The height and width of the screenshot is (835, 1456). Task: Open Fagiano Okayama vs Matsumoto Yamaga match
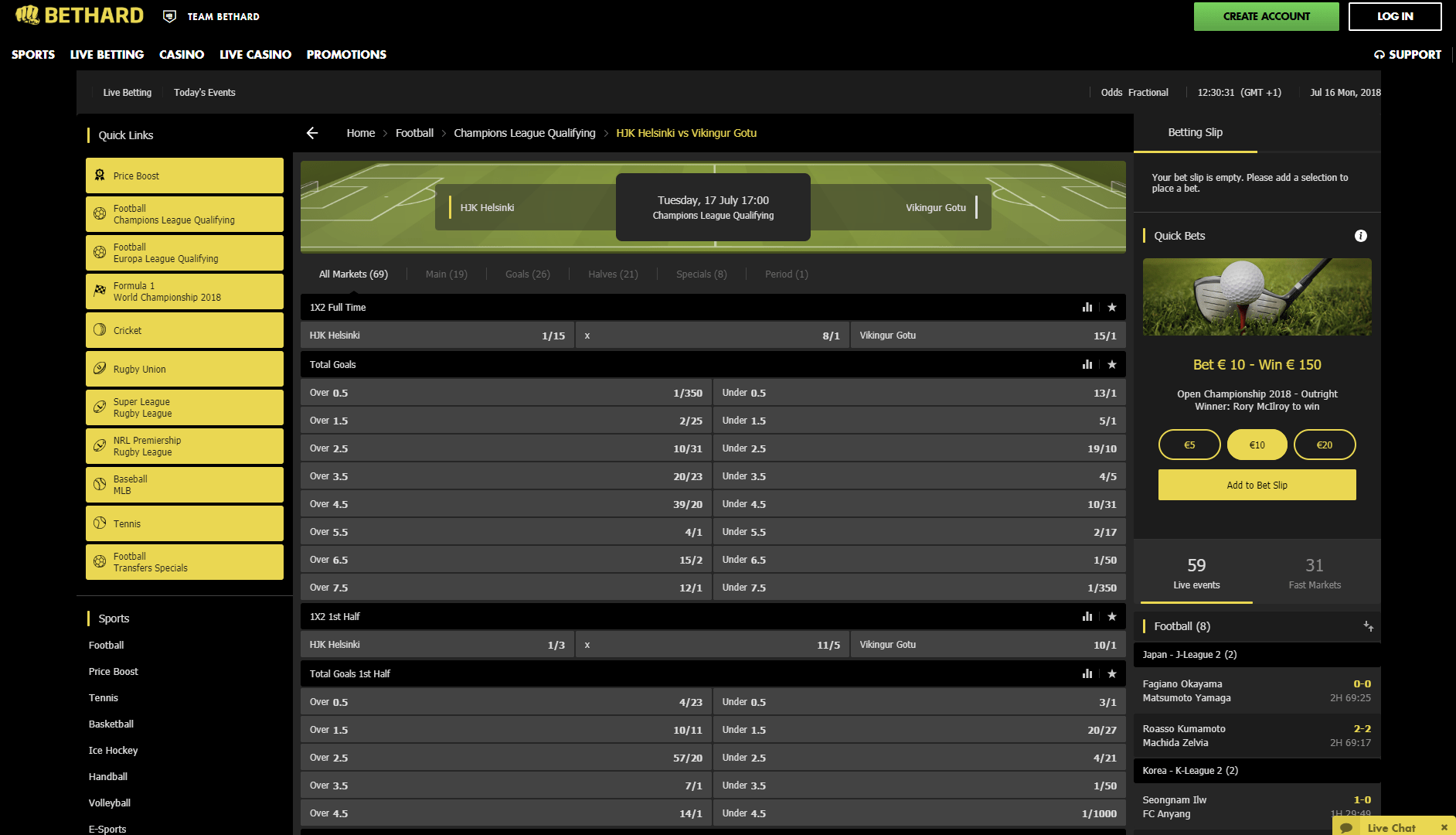[x=1257, y=690]
